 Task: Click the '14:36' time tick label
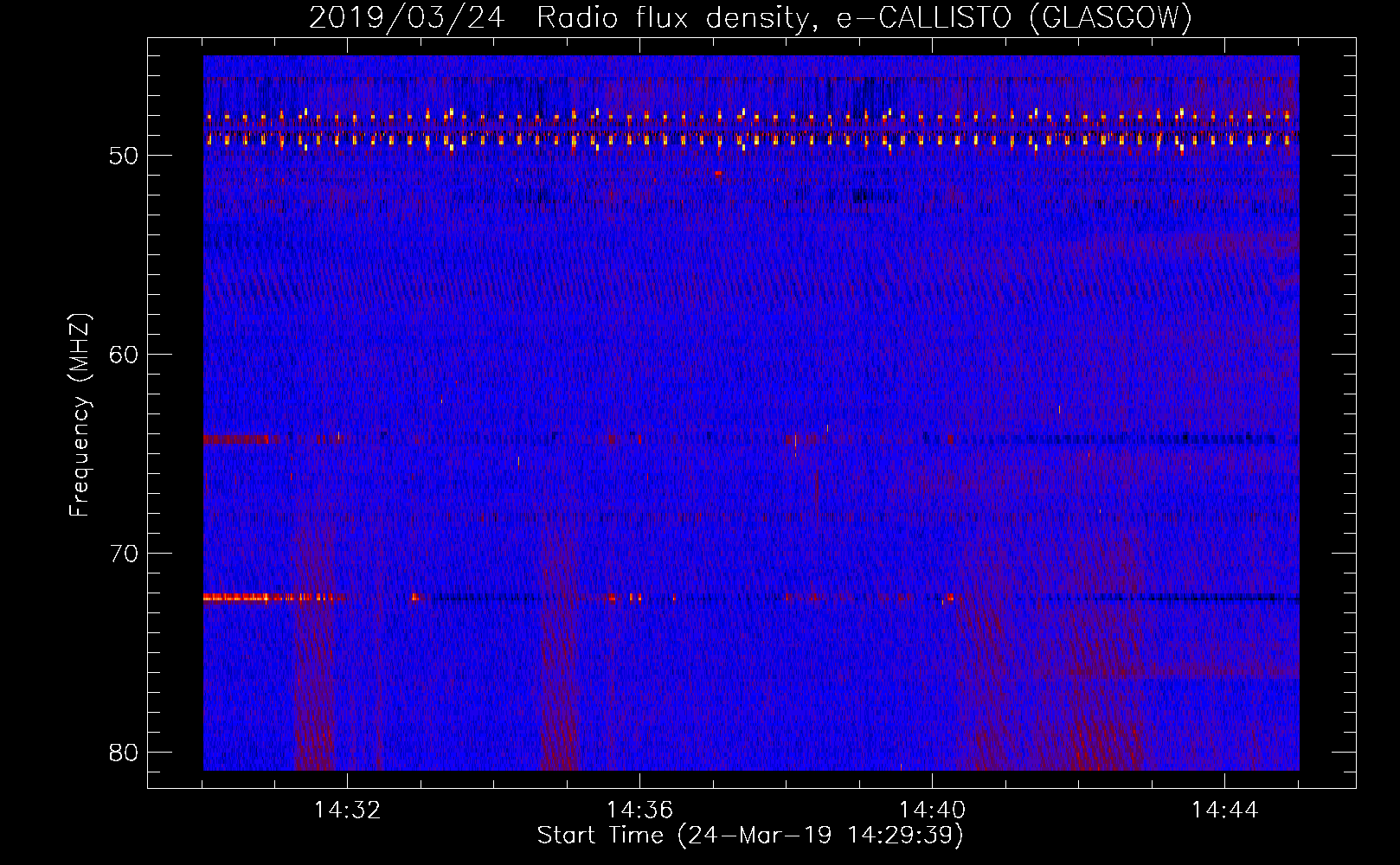(x=639, y=811)
